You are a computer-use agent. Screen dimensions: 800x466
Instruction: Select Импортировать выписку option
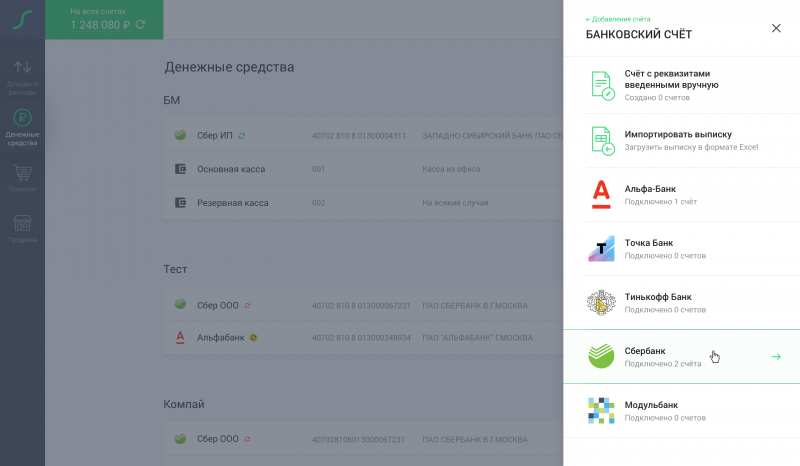coord(678,134)
